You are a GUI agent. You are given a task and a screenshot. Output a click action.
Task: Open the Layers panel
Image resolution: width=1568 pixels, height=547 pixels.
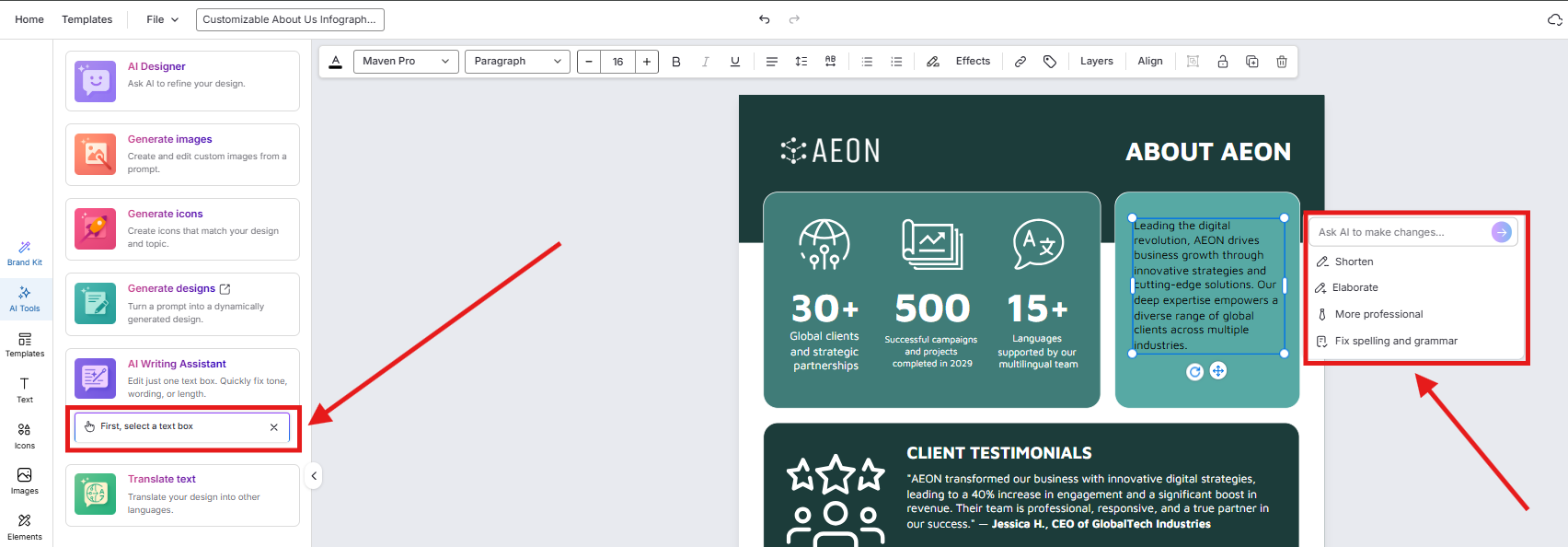(1096, 62)
